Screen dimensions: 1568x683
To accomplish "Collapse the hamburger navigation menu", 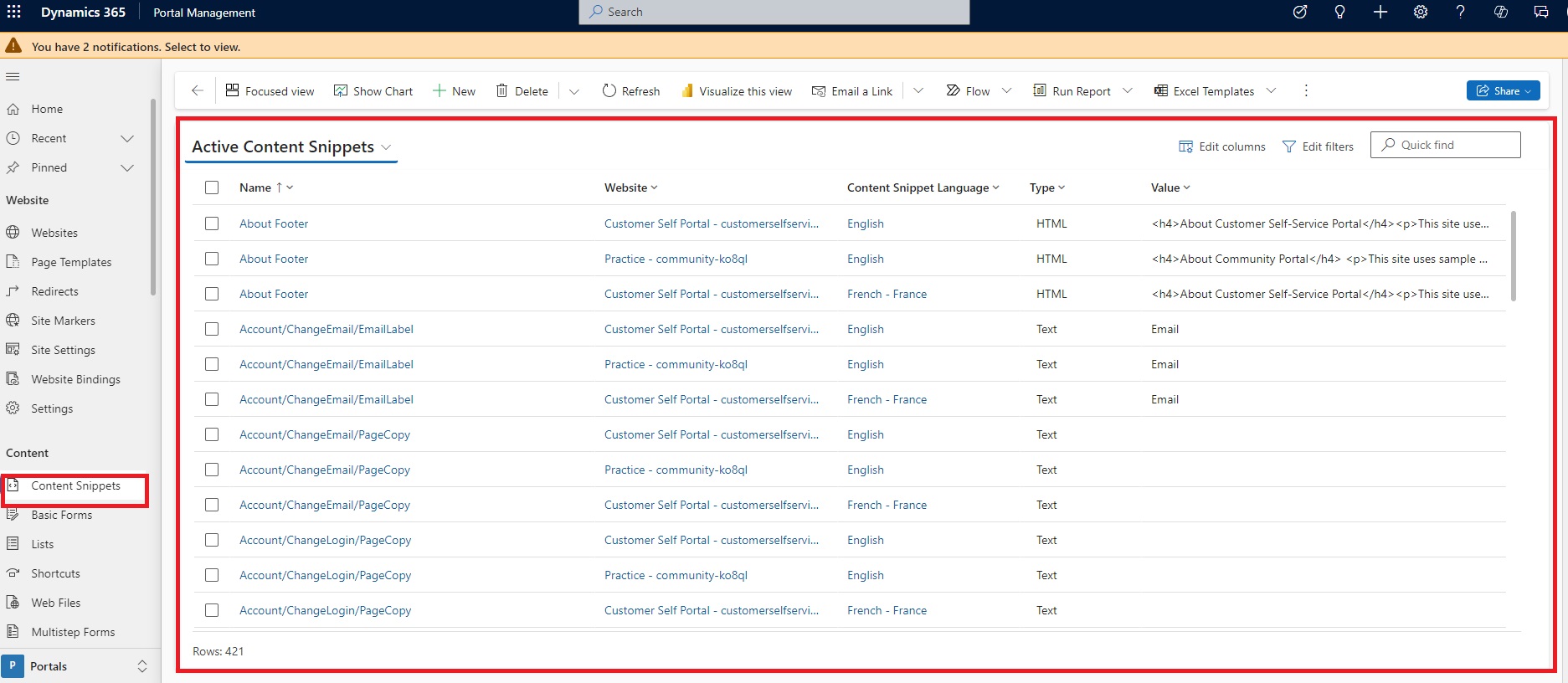I will [x=13, y=77].
